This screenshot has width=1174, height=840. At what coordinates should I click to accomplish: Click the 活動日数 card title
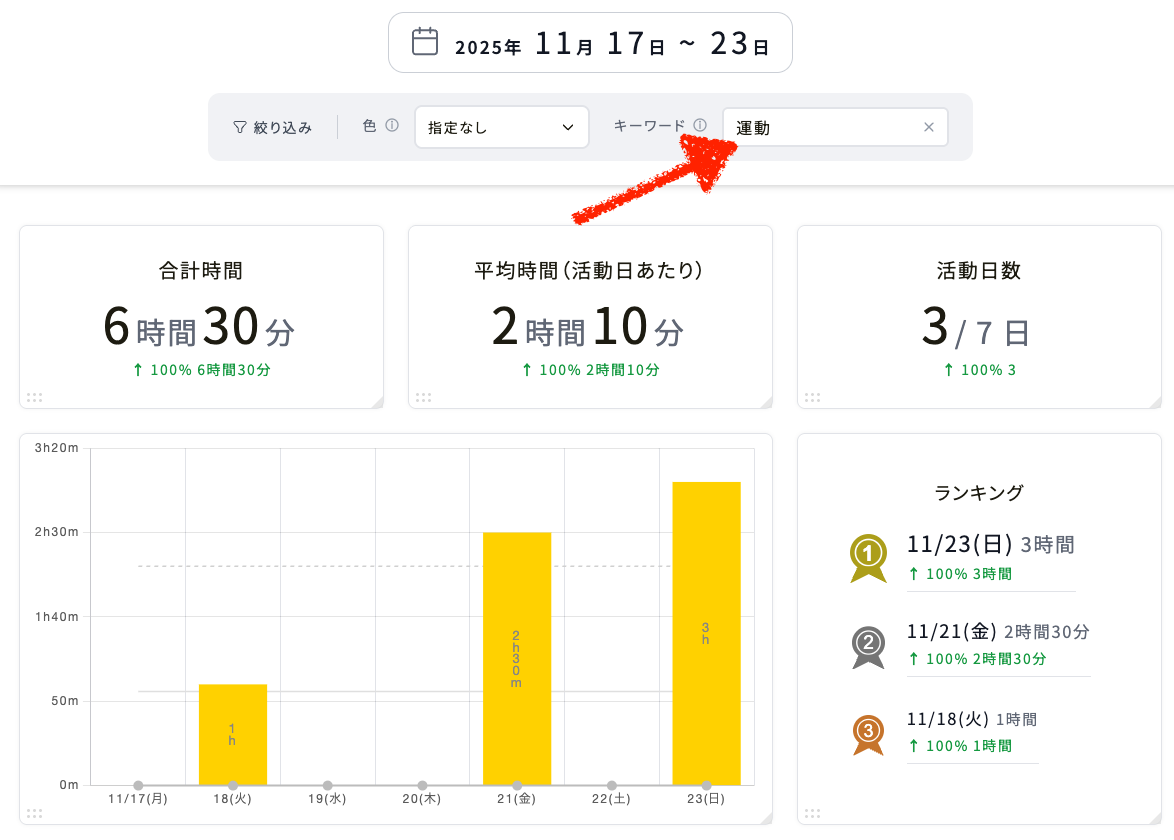pos(979,270)
